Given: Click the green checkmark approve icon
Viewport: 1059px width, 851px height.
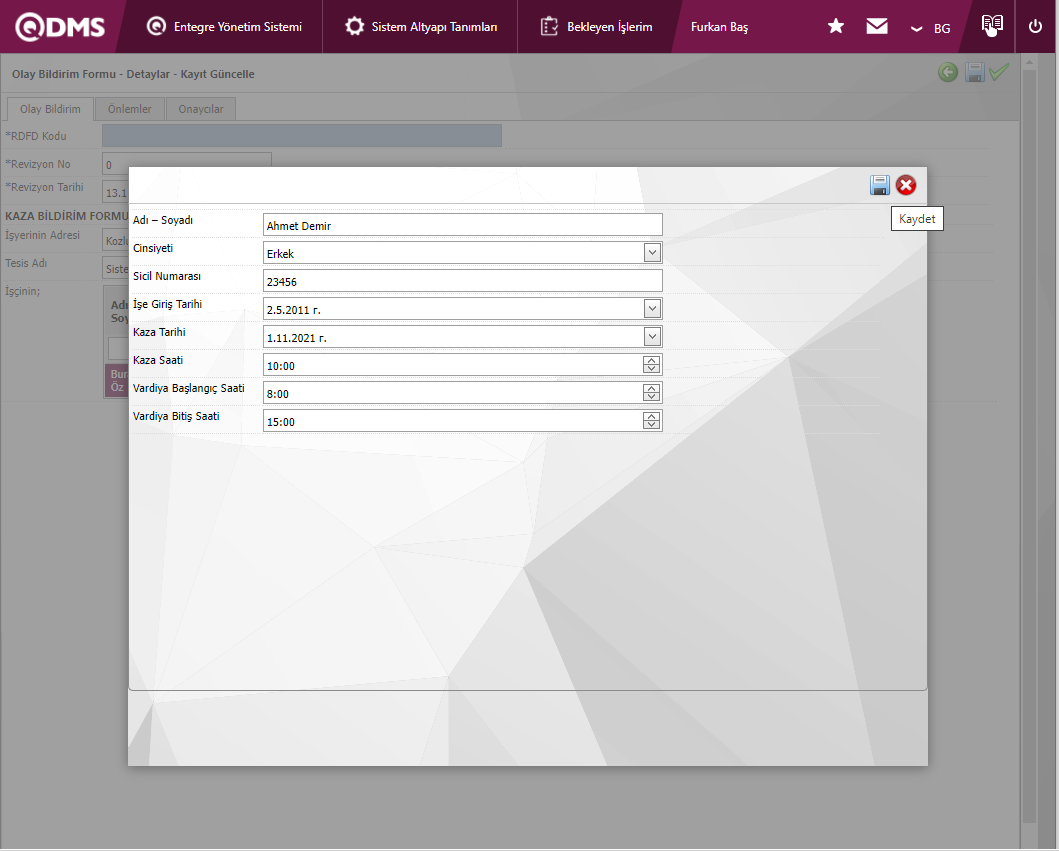Looking at the screenshot, I should pyautogui.click(x=999, y=73).
